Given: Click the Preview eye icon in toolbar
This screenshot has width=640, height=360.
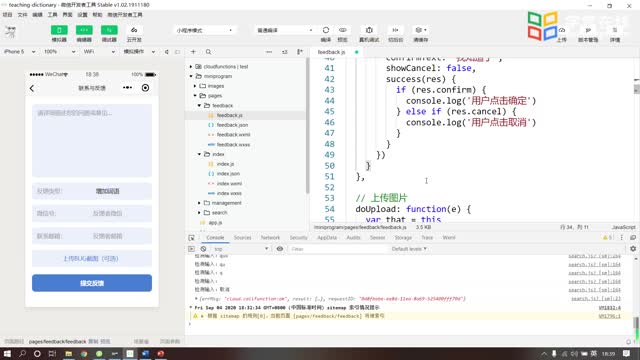Looking at the screenshot, I should click(342, 30).
